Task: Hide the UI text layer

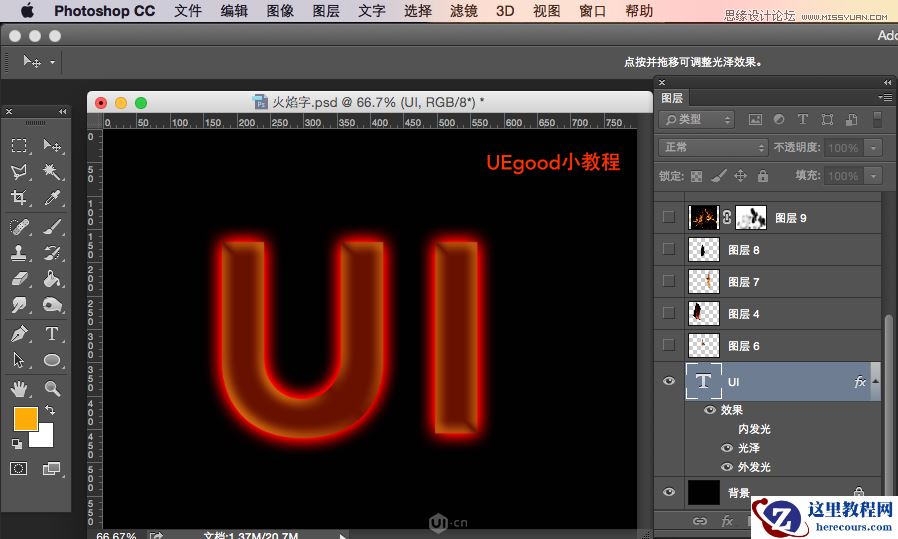Action: tap(668, 381)
